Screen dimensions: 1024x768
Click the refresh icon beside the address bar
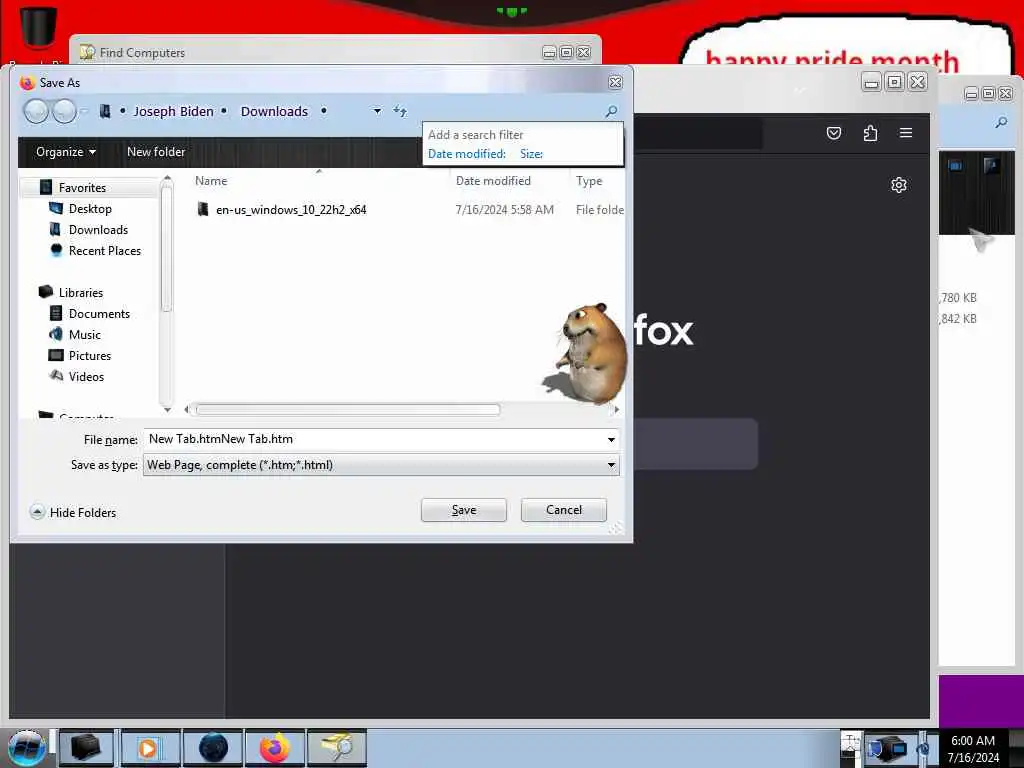pos(400,112)
